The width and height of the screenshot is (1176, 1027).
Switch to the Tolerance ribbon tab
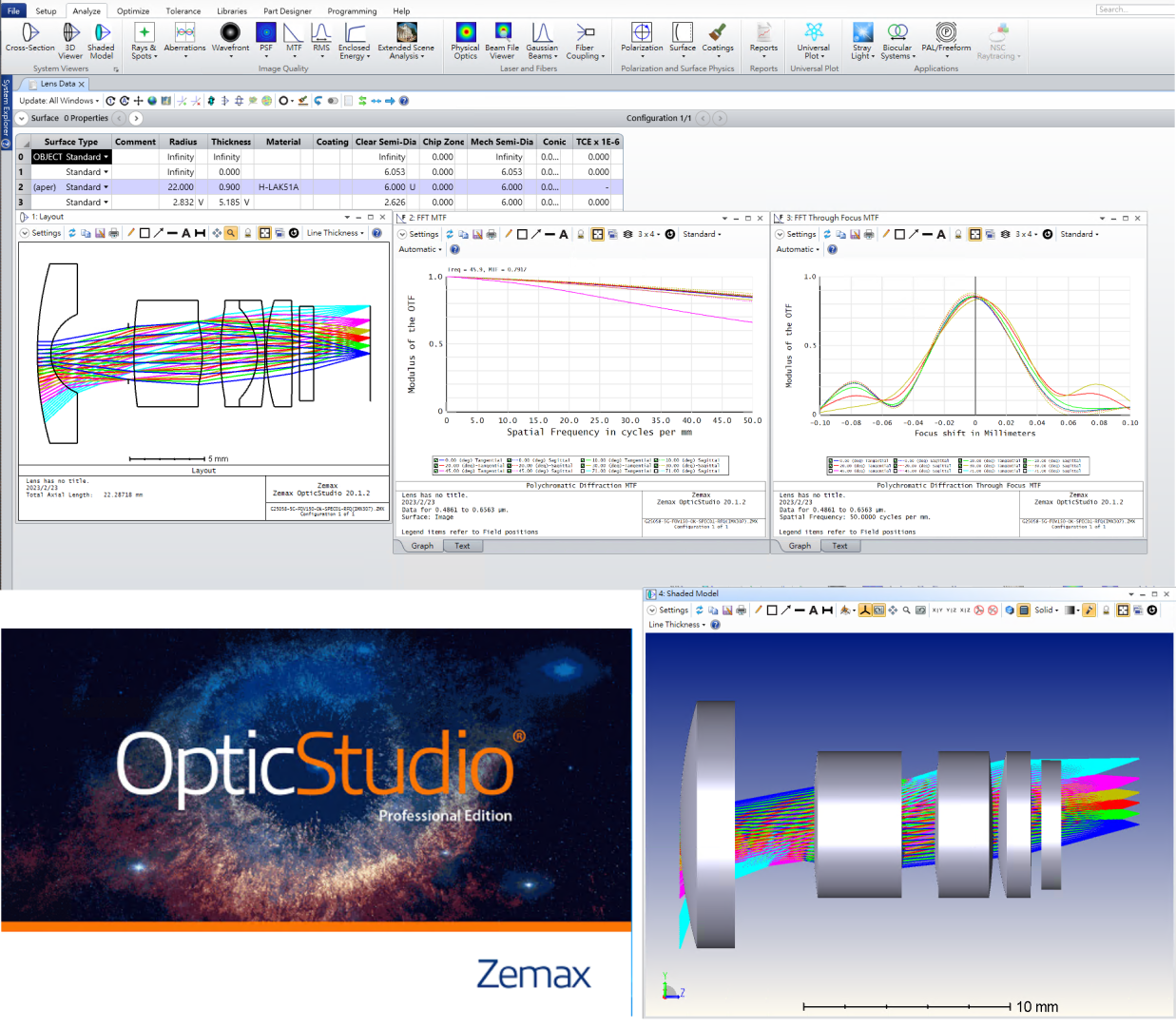click(x=183, y=10)
